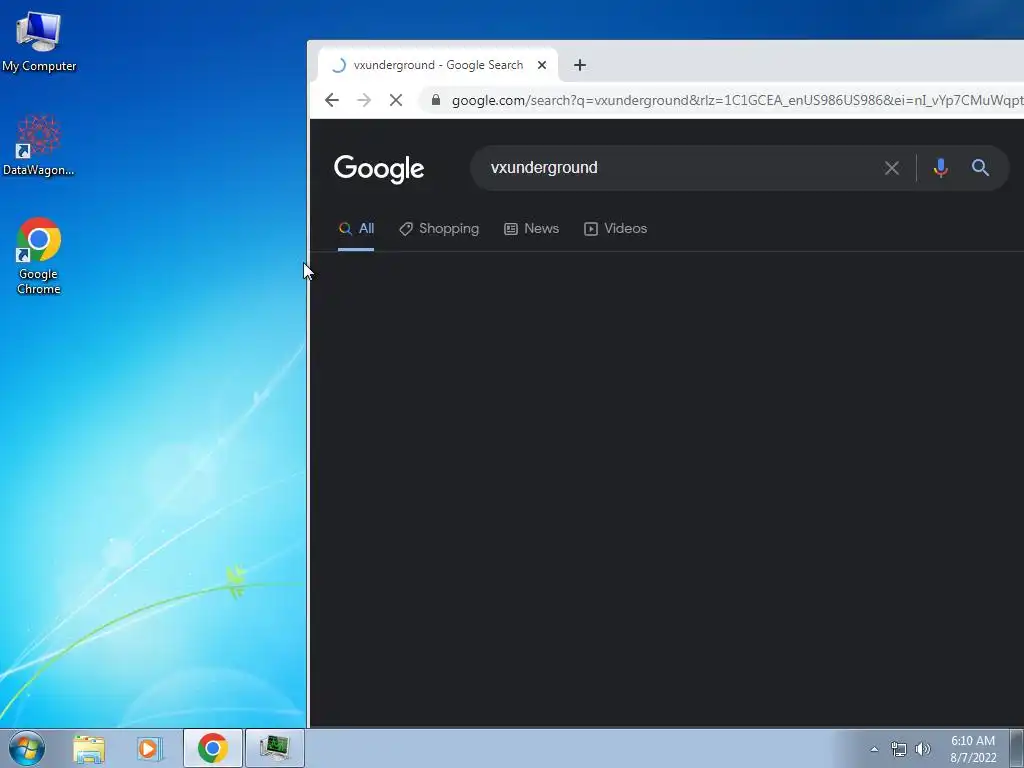The width and height of the screenshot is (1024, 768).
Task: Switch to Shopping results
Action: click(x=439, y=229)
